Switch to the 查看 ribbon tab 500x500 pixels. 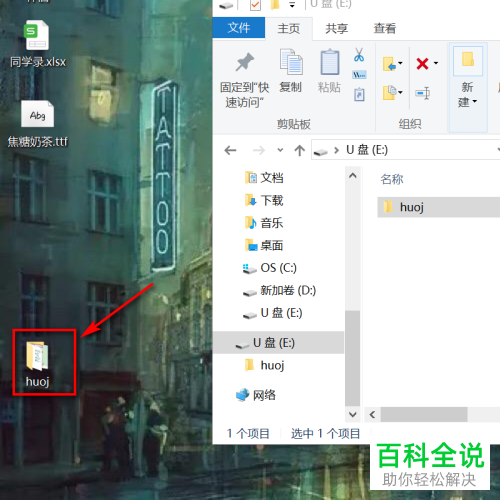point(385,28)
